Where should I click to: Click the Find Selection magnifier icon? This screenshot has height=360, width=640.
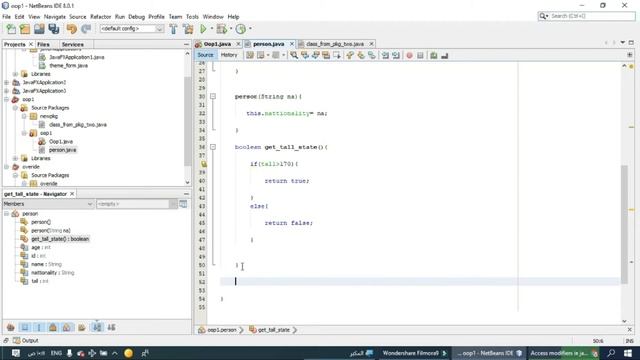(x=294, y=55)
